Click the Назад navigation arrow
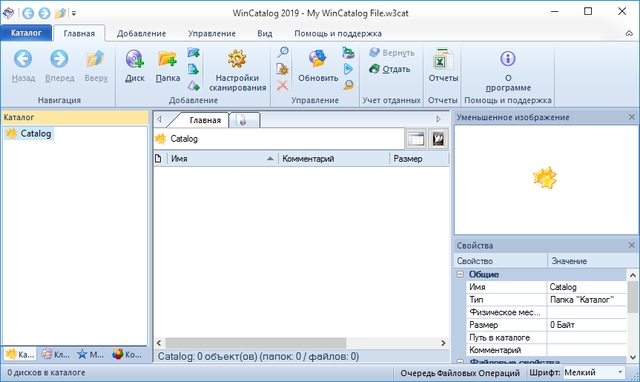This screenshot has height=382, width=640. pyautogui.click(x=23, y=59)
